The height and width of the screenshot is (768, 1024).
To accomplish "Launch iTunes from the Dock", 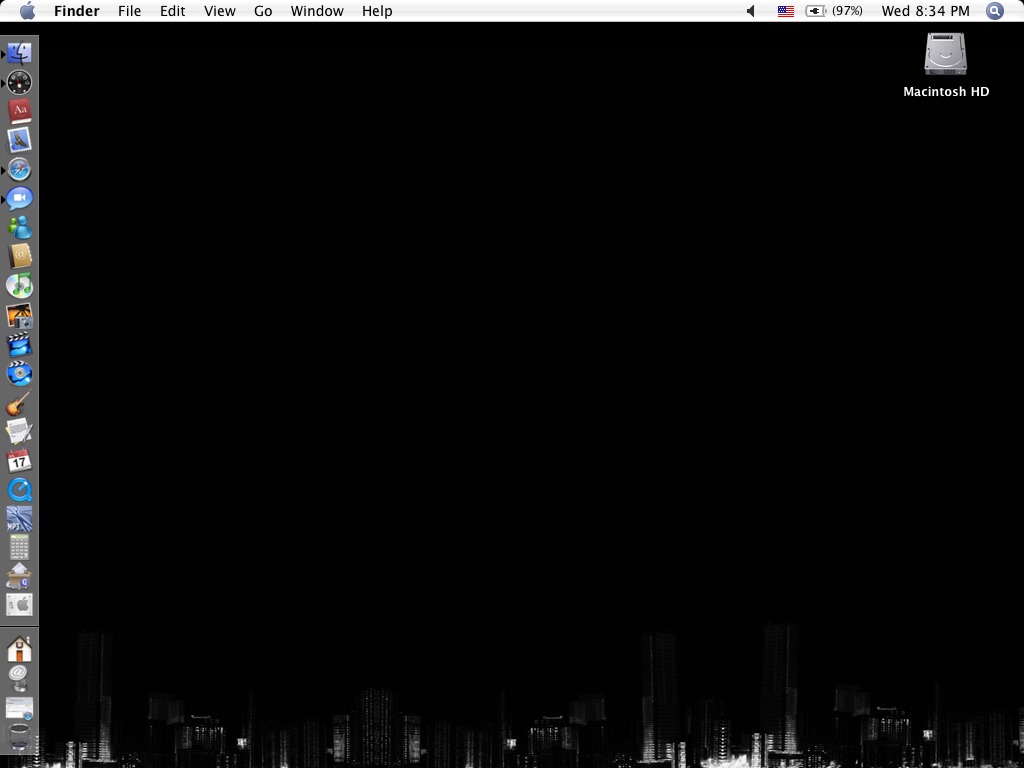I will pyautogui.click(x=20, y=285).
